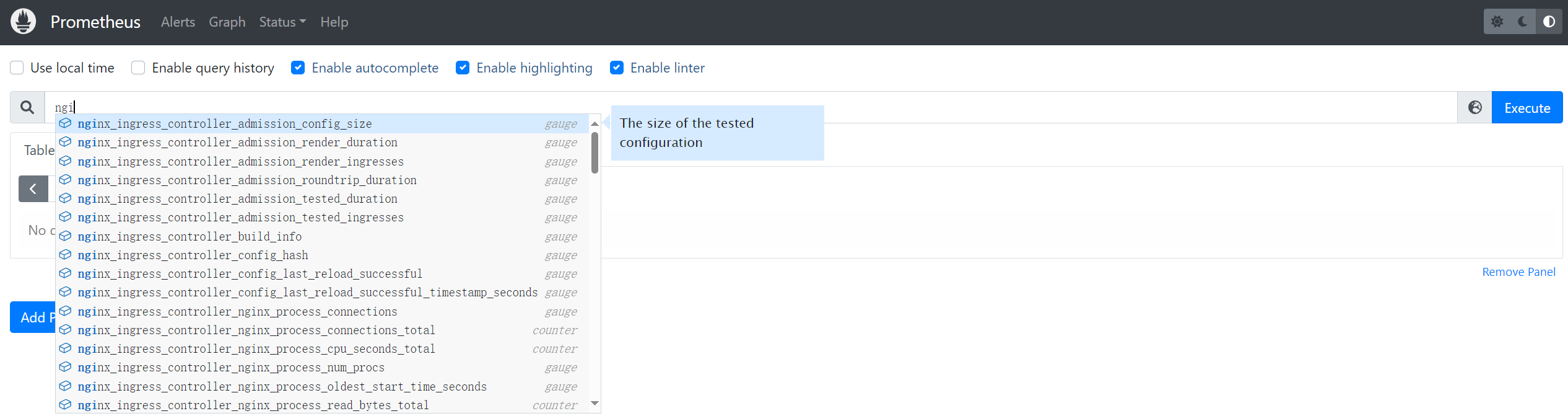Click the Add Panel button
This screenshot has height=416, width=1568.
tap(33, 317)
